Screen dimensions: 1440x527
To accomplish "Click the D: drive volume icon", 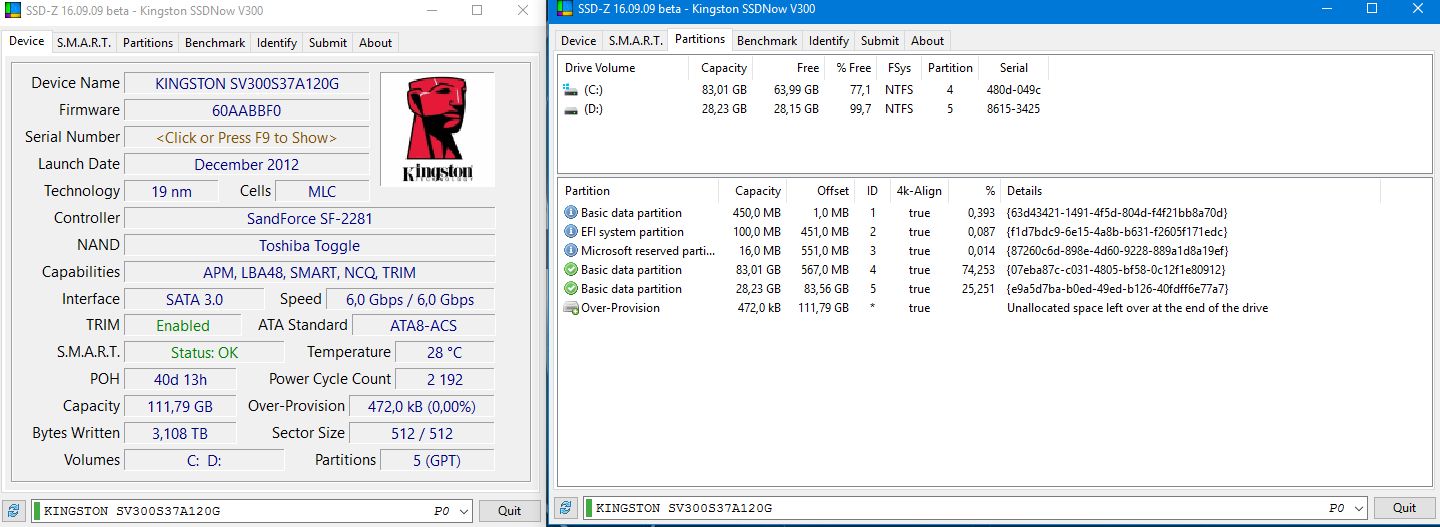I will coord(571,109).
